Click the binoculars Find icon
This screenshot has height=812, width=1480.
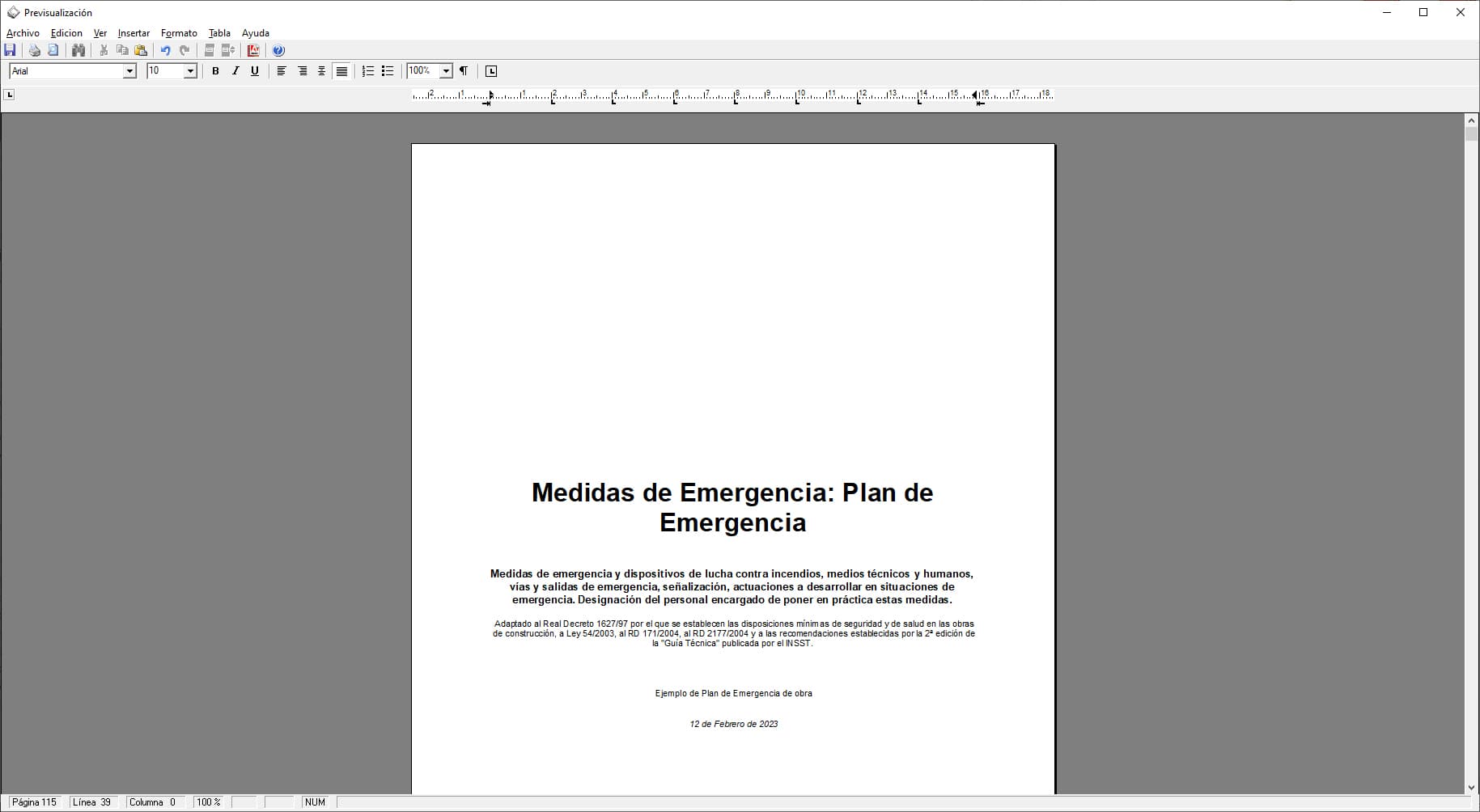tap(78, 50)
